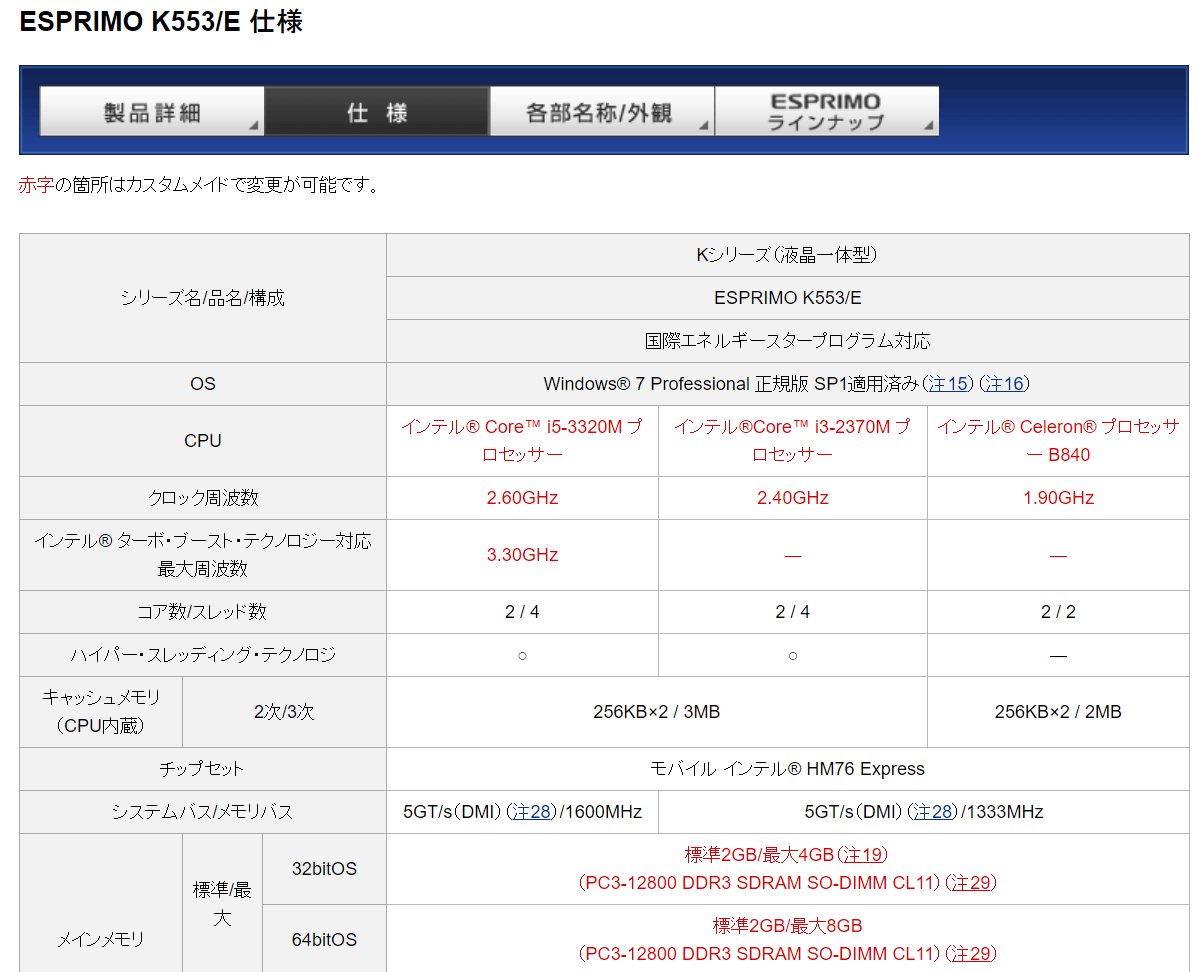The image size is (1198, 972).
Task: Select the "Celeron® プロセッサー B840" cell
Action: [x=1058, y=441]
